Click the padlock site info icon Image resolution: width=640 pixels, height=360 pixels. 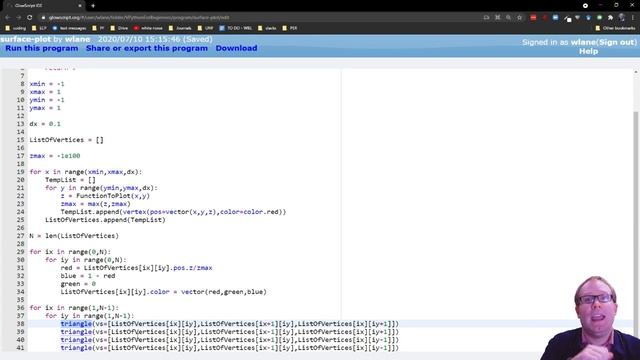click(43, 18)
